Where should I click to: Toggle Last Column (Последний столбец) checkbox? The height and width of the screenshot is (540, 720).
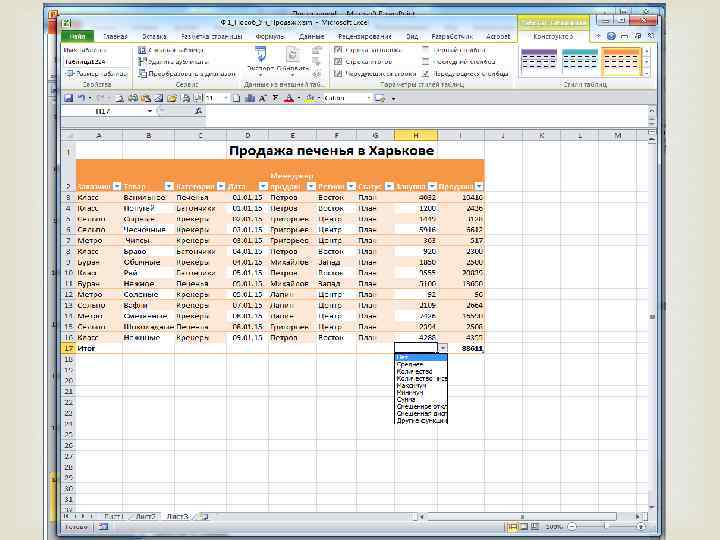tap(426, 62)
